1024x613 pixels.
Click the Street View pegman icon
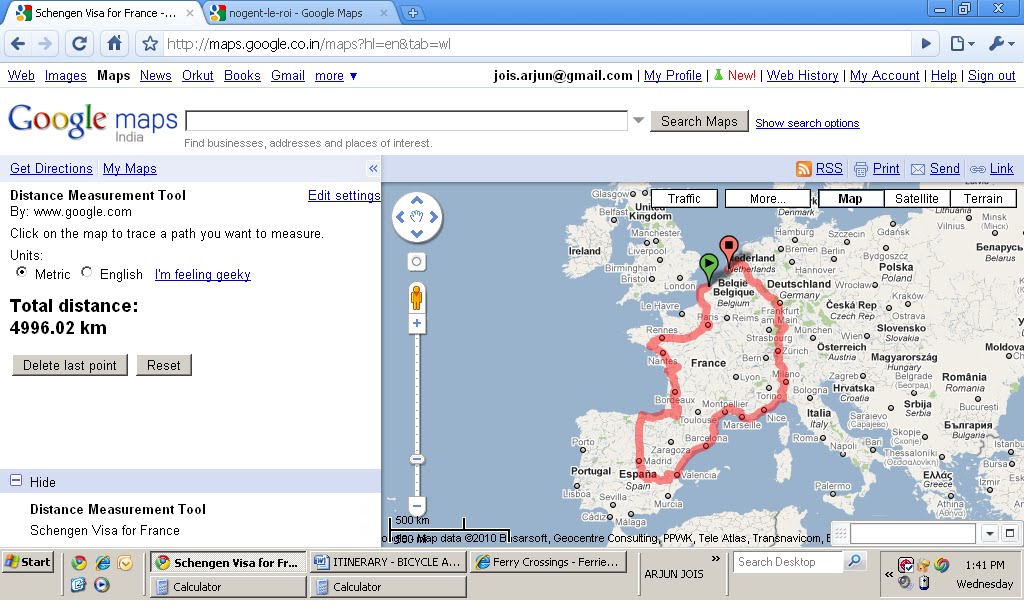pyautogui.click(x=417, y=298)
